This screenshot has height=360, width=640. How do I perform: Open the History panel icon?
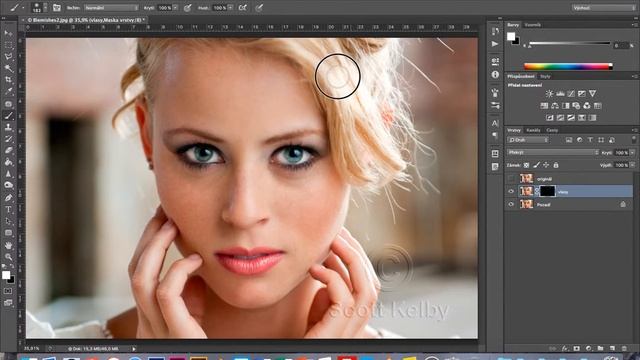coord(495,31)
